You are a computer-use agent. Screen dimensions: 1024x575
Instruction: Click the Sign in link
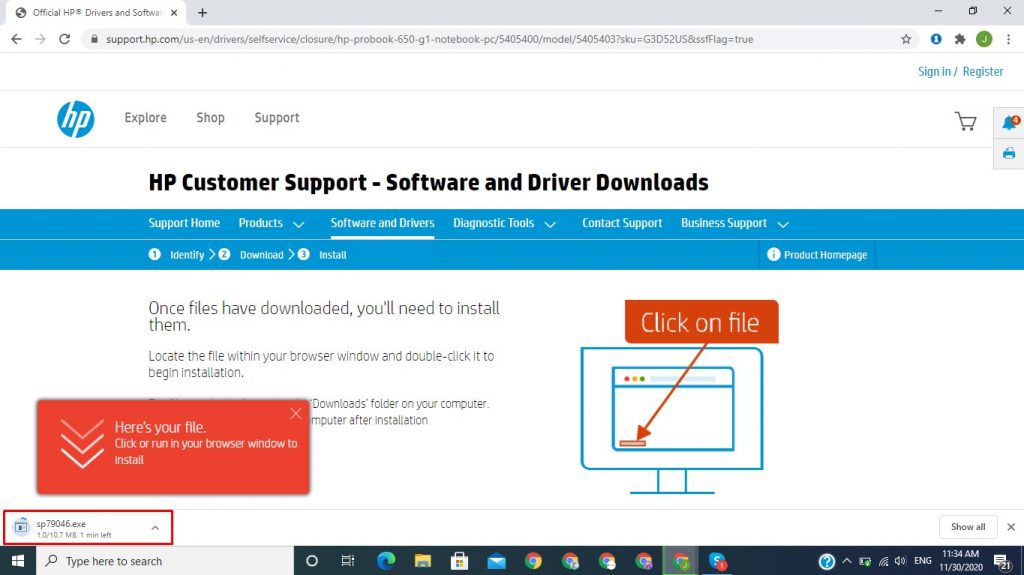pos(934,72)
